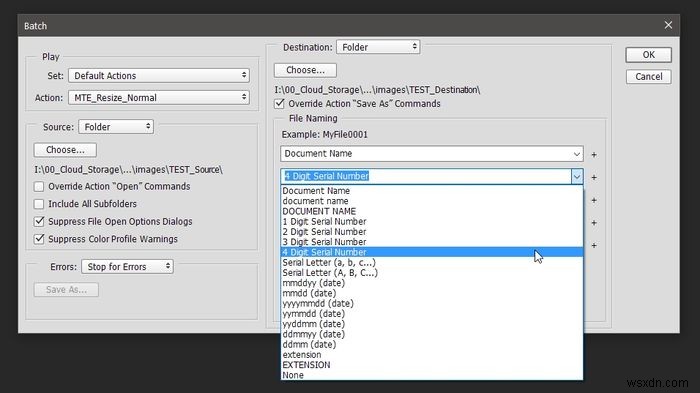Open the Source dropdown set to Folder
Image resolution: width=700 pixels, height=393 pixels.
[116, 127]
